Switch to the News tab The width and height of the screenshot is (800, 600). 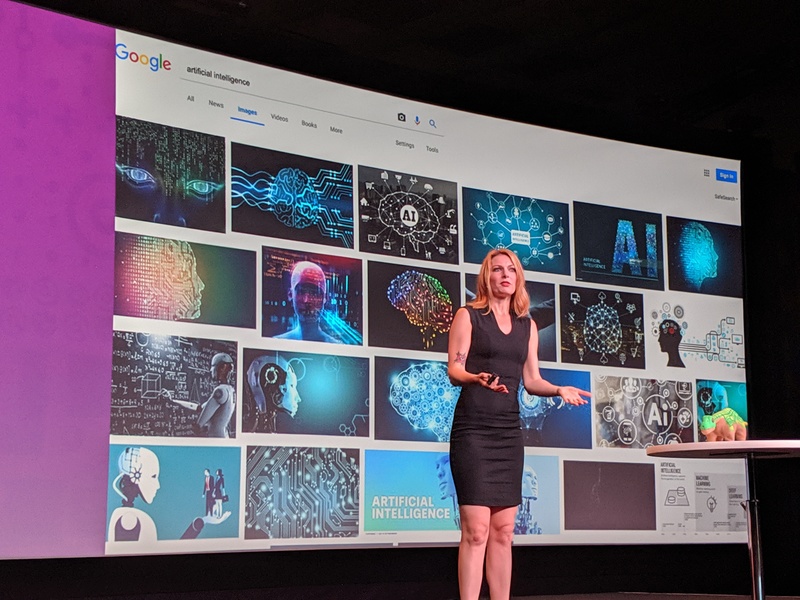216,104
